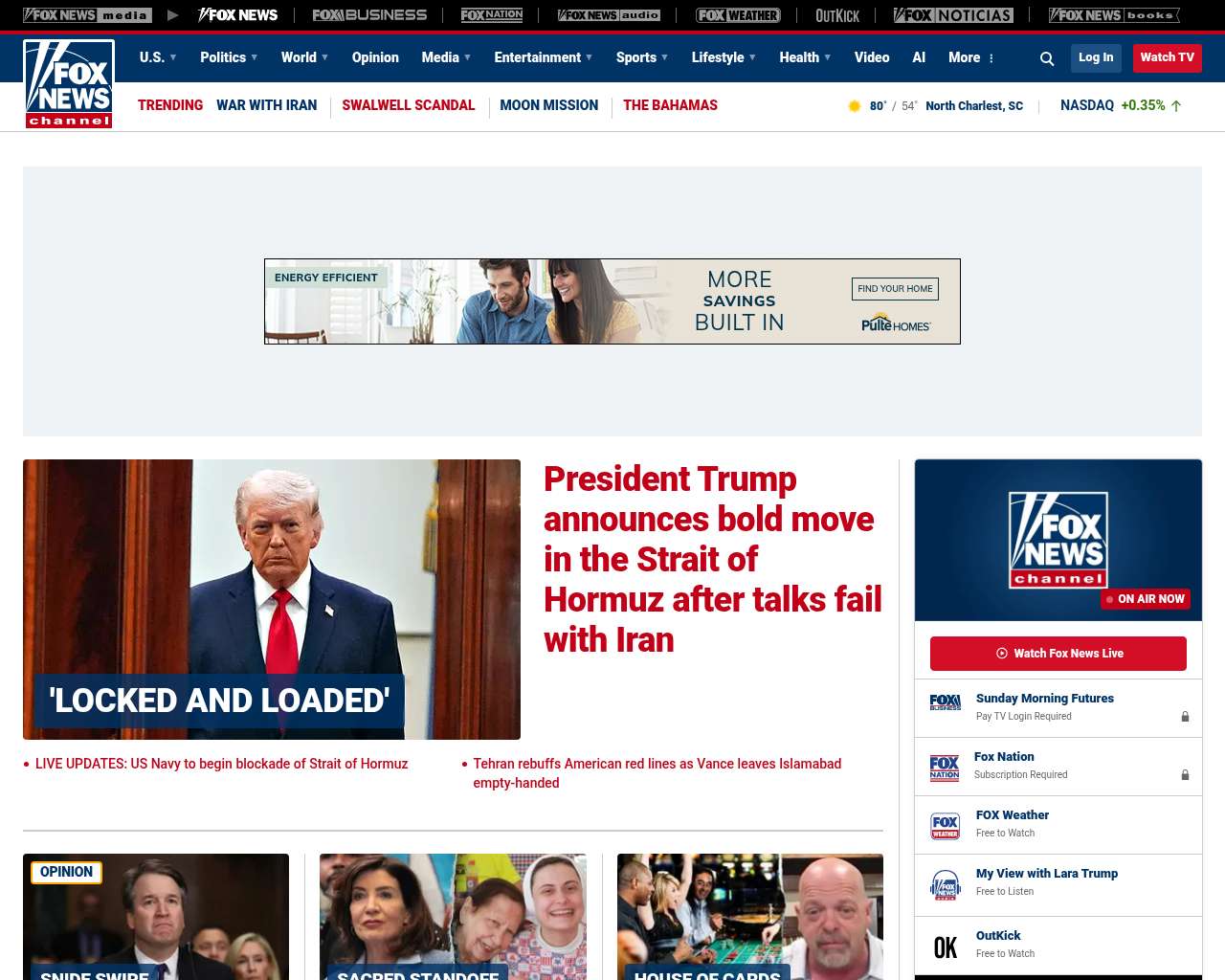
Task: Open Fox News Books logo
Action: [x=1114, y=15]
